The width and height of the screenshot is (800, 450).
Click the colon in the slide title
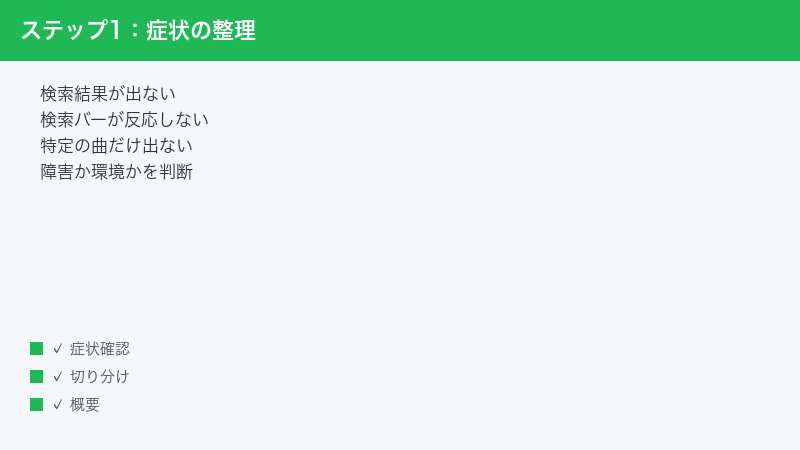134,30
